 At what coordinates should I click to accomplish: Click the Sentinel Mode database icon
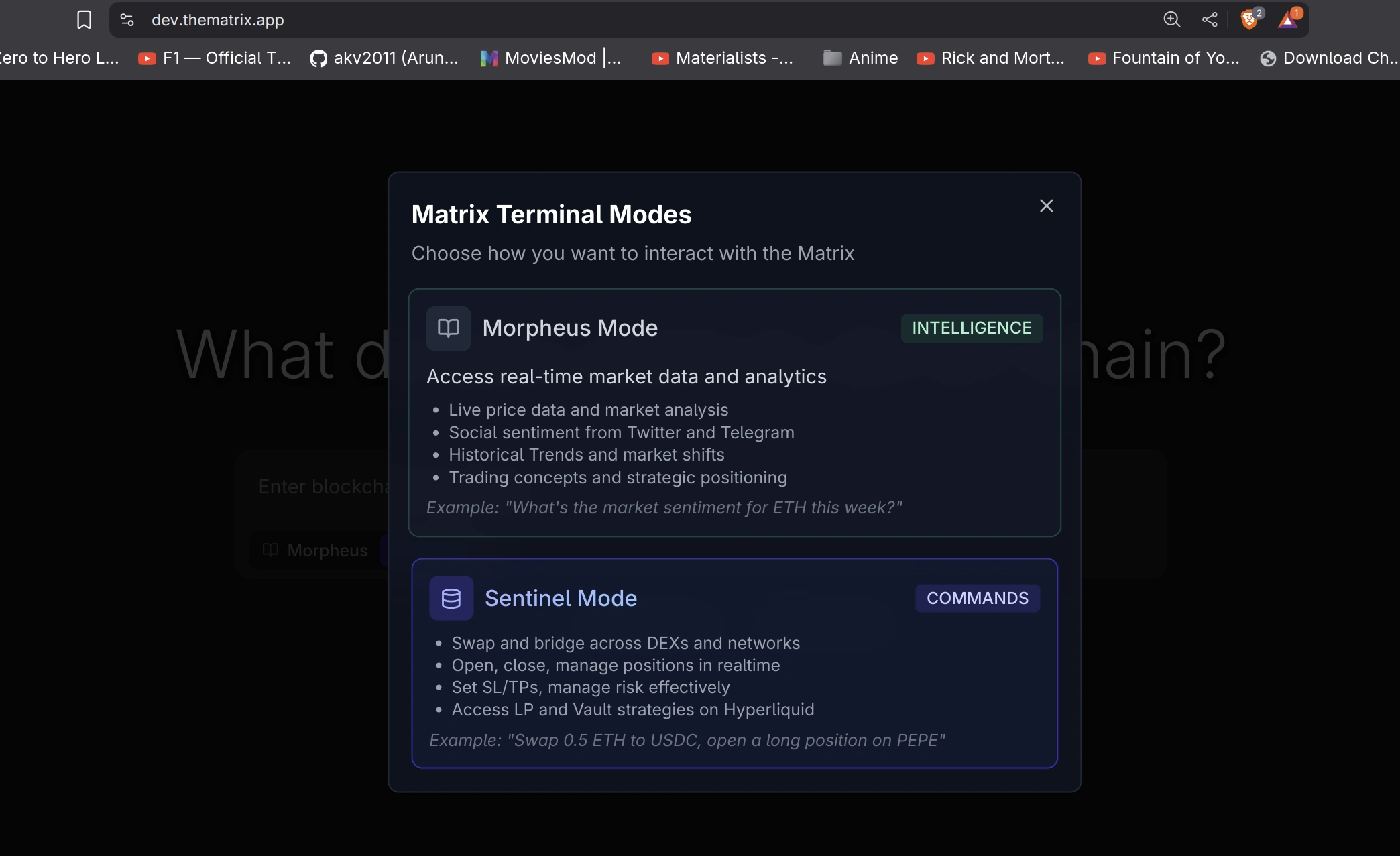pyautogui.click(x=451, y=598)
